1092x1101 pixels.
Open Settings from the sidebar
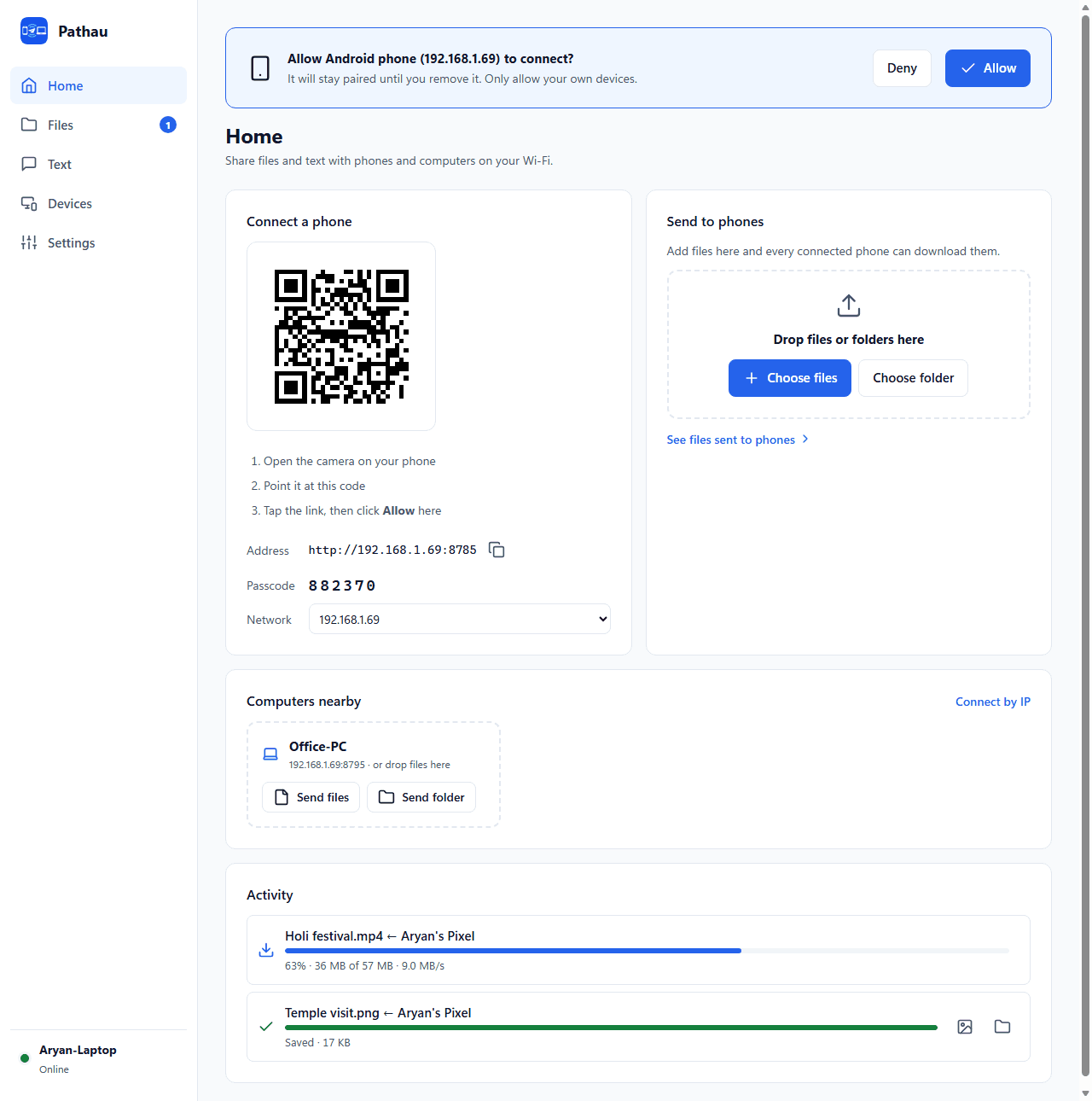[x=99, y=242]
